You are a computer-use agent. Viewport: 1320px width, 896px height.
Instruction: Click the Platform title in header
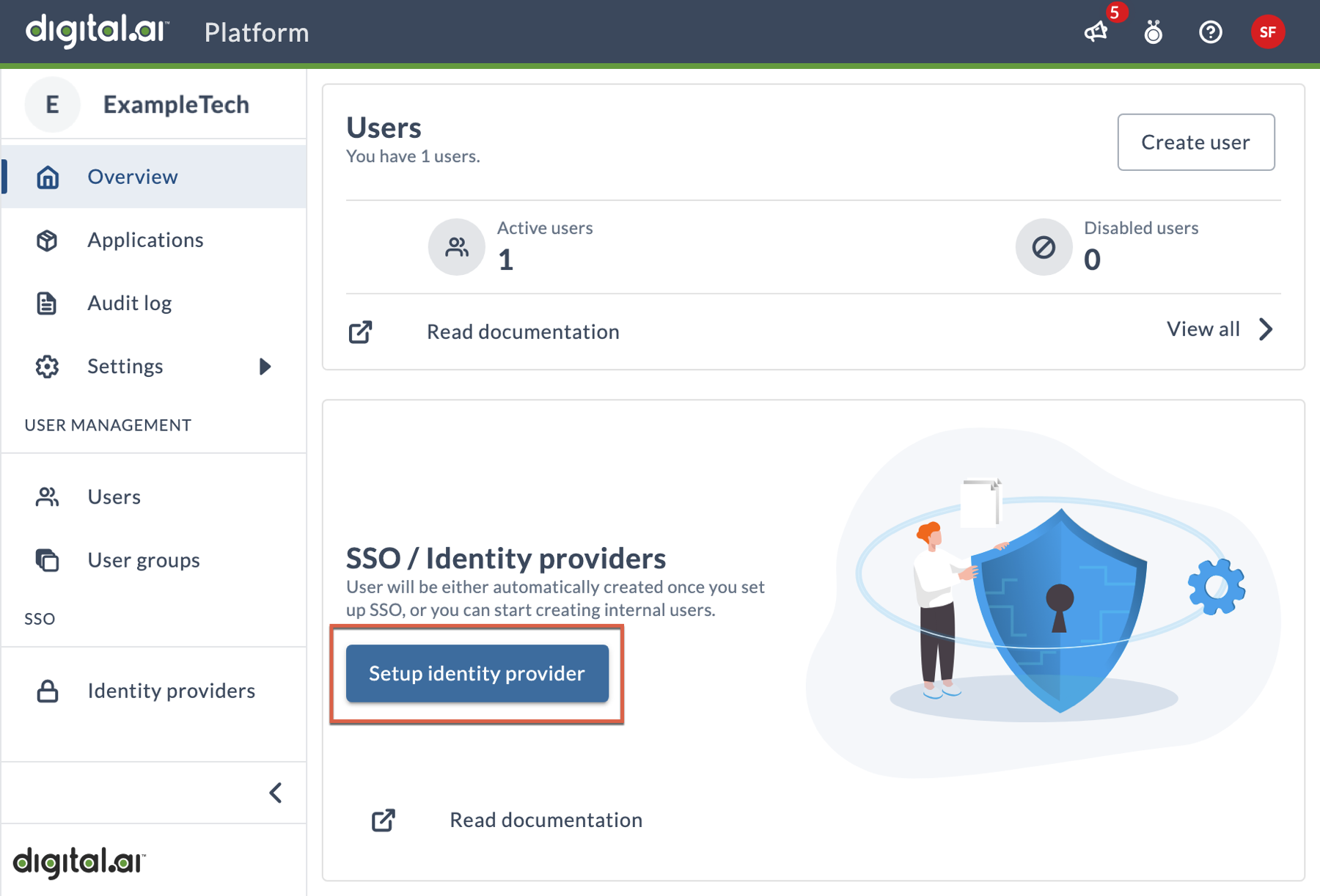[x=257, y=32]
